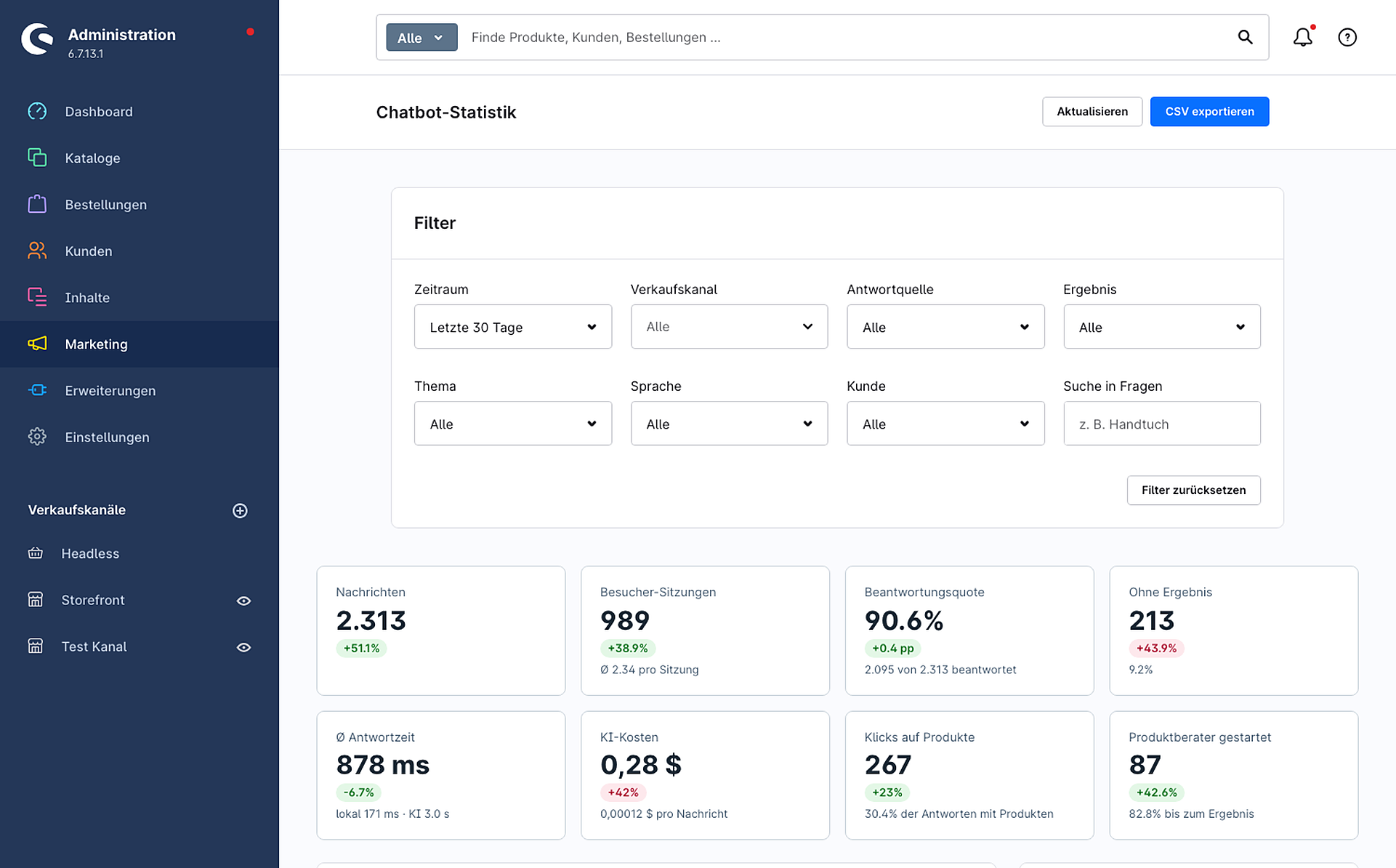Click the Inhalte content icon

pyautogui.click(x=37, y=297)
